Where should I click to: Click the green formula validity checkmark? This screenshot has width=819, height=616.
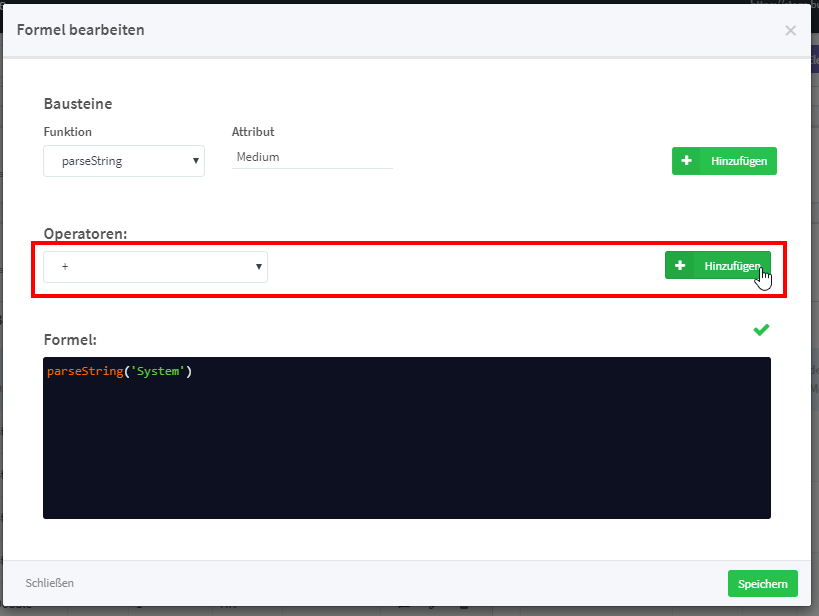(x=761, y=330)
